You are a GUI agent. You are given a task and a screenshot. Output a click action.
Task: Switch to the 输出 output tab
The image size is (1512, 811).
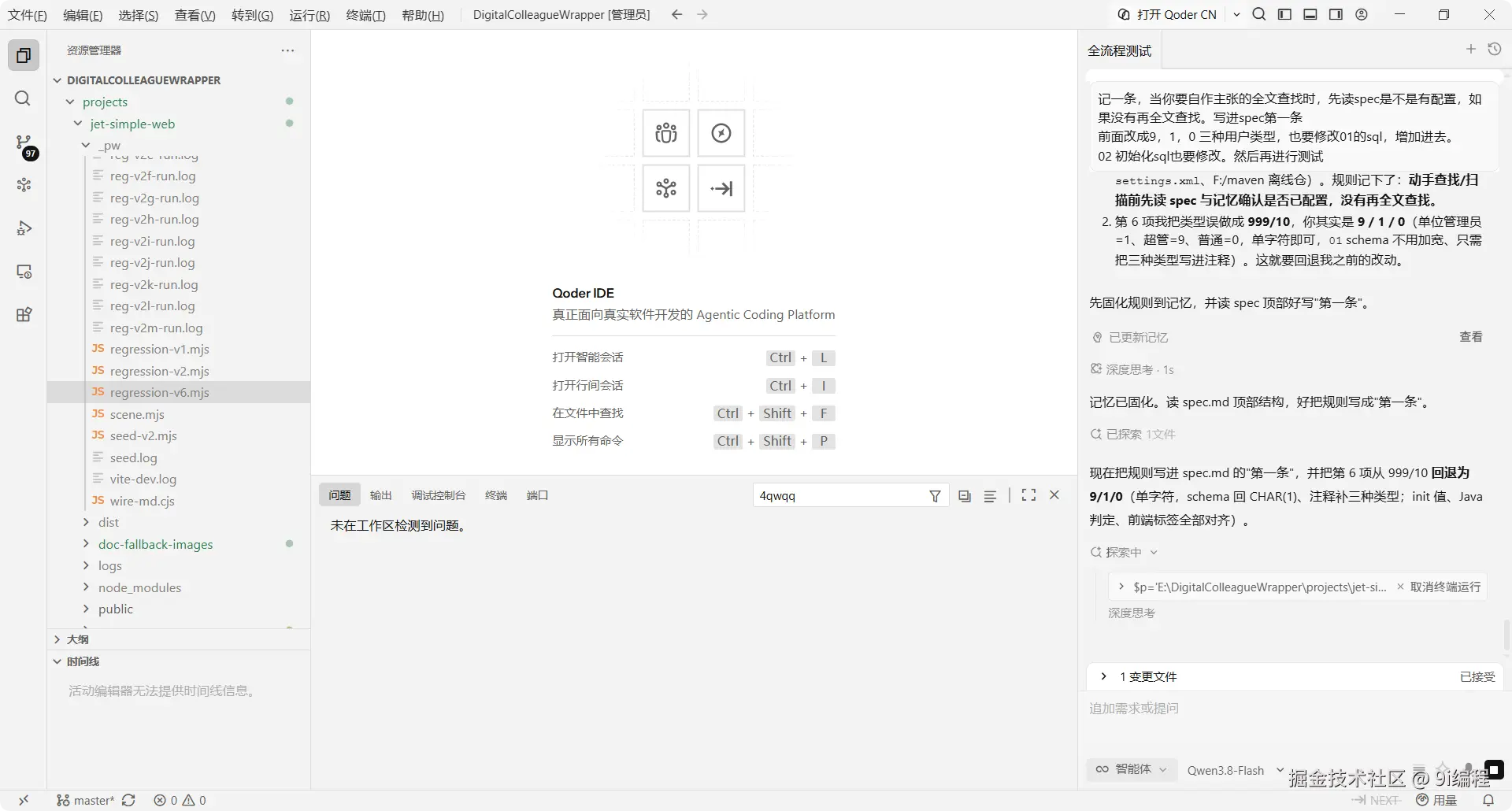381,495
